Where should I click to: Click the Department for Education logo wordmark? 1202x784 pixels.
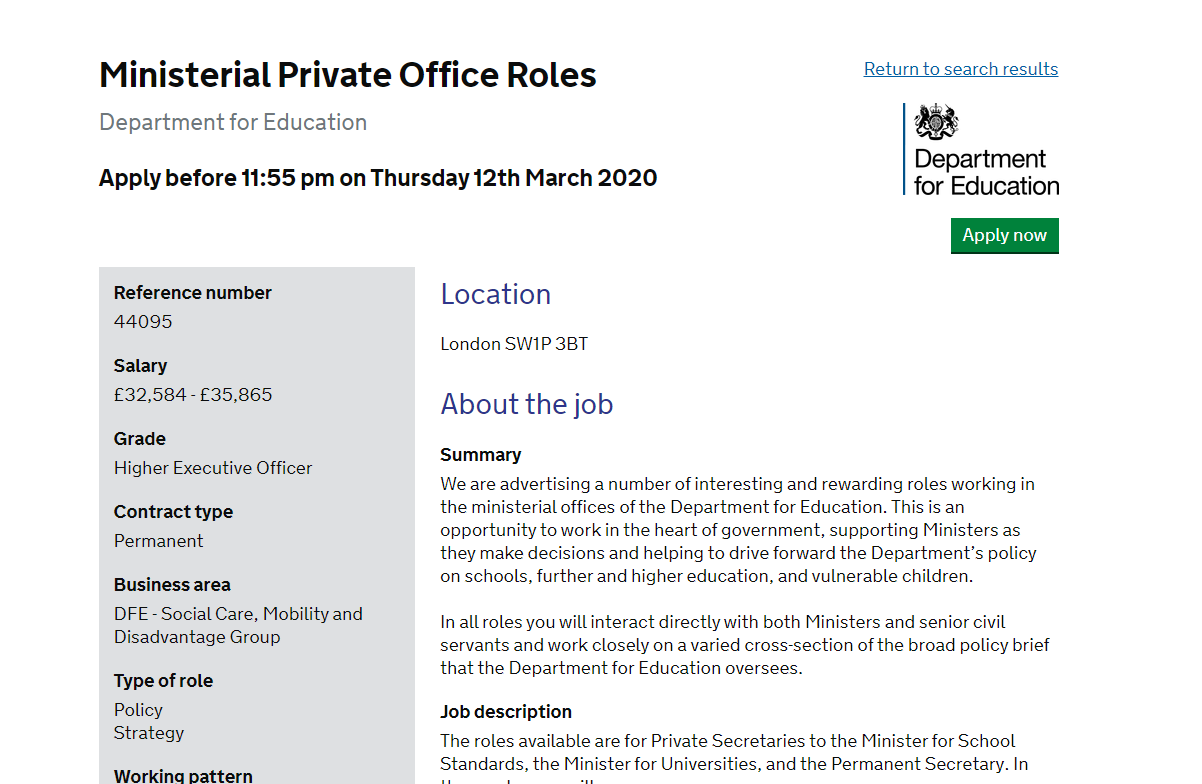[986, 172]
